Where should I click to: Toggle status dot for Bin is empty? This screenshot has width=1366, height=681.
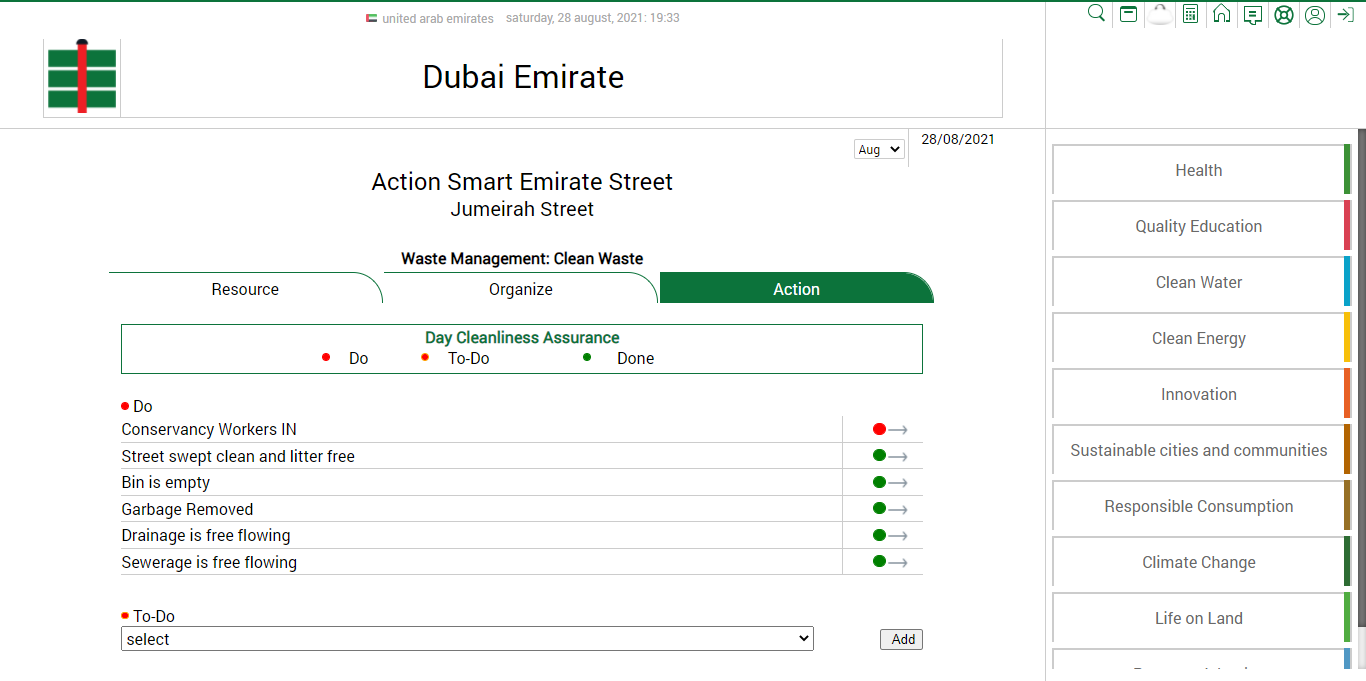(879, 482)
